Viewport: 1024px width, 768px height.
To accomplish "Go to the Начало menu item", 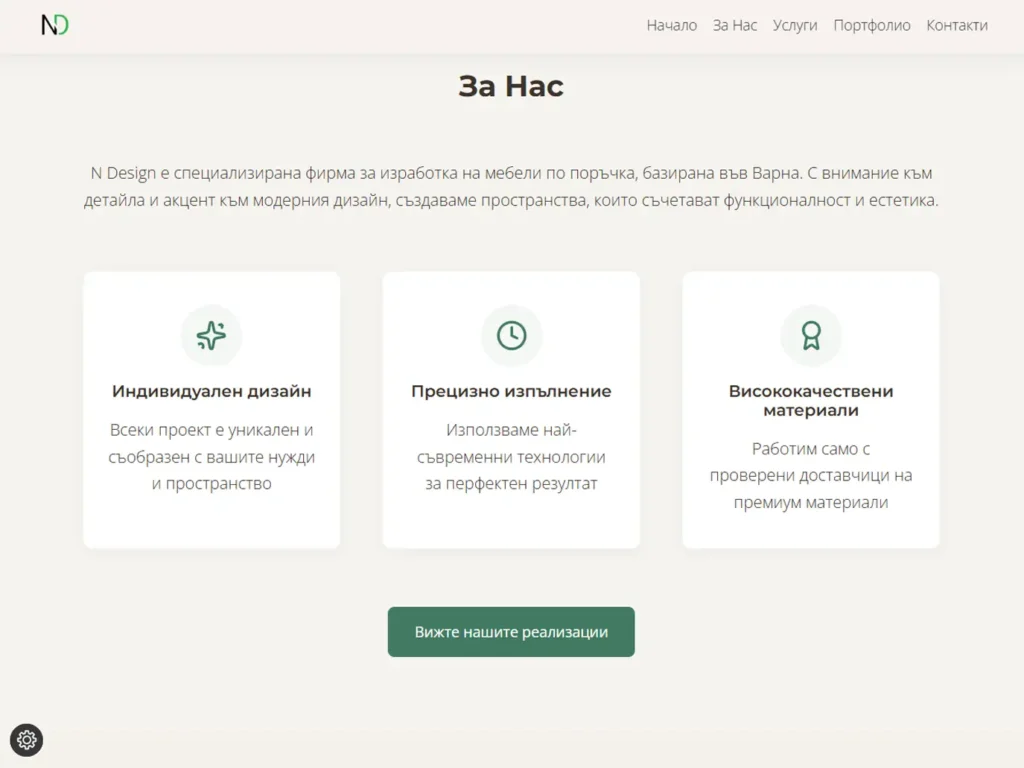I will click(671, 26).
